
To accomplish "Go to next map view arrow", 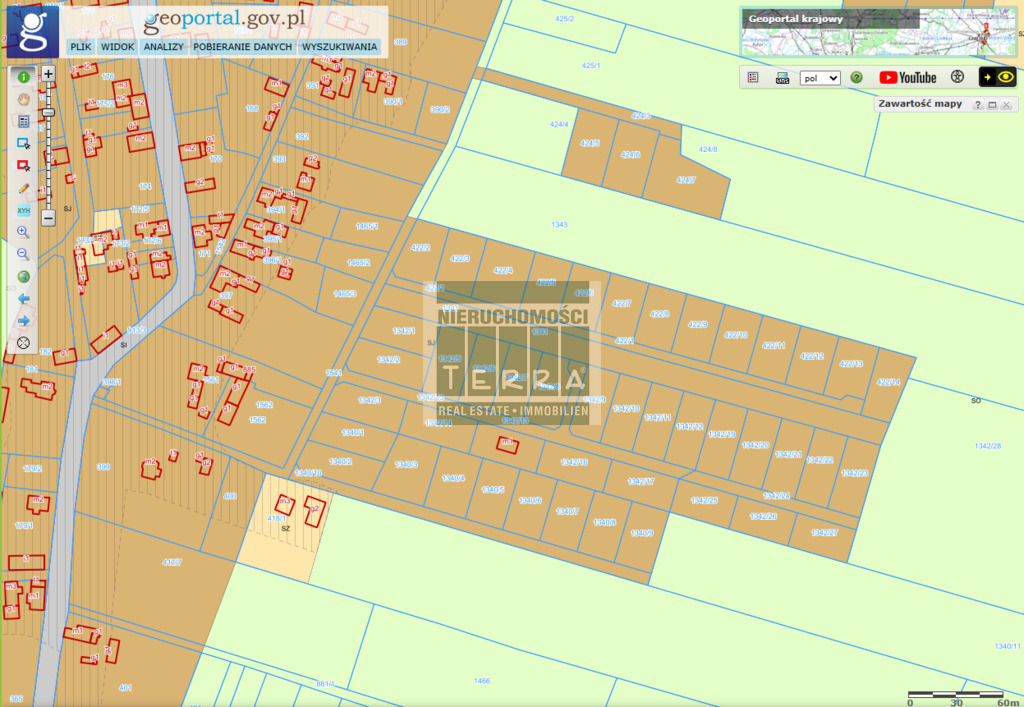I will tap(24, 321).
